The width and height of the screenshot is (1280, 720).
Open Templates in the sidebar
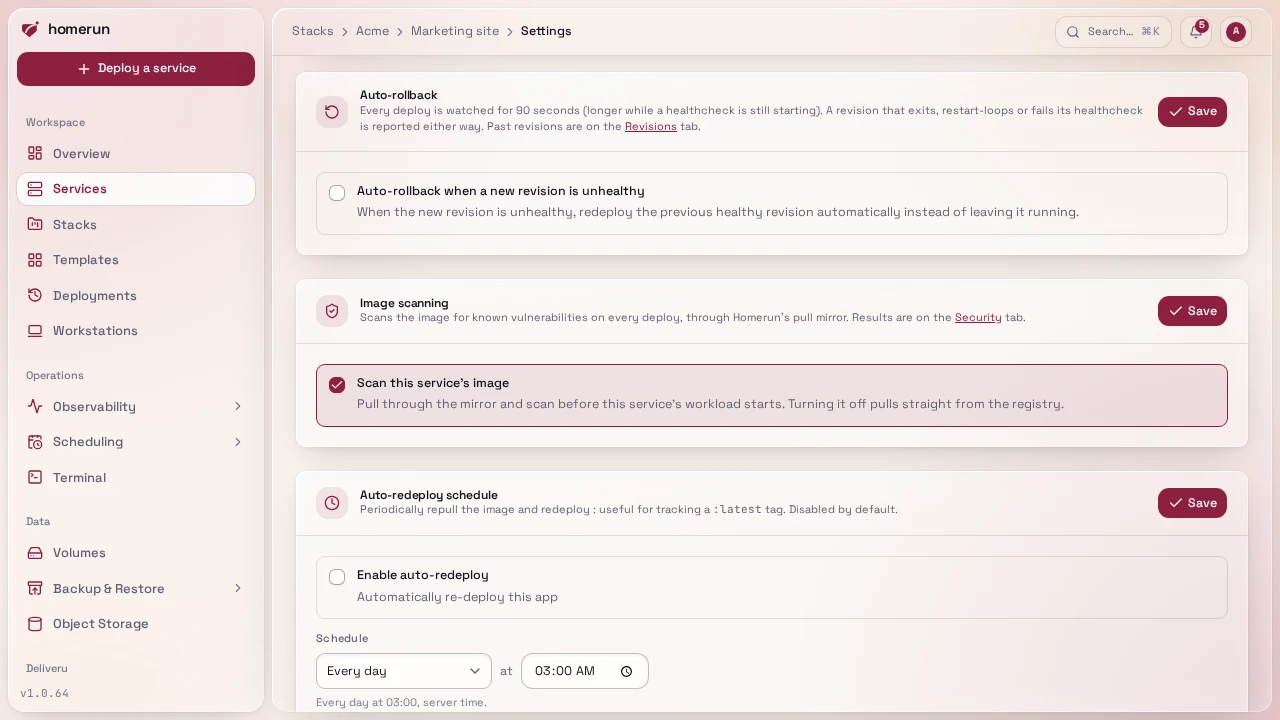136,260
